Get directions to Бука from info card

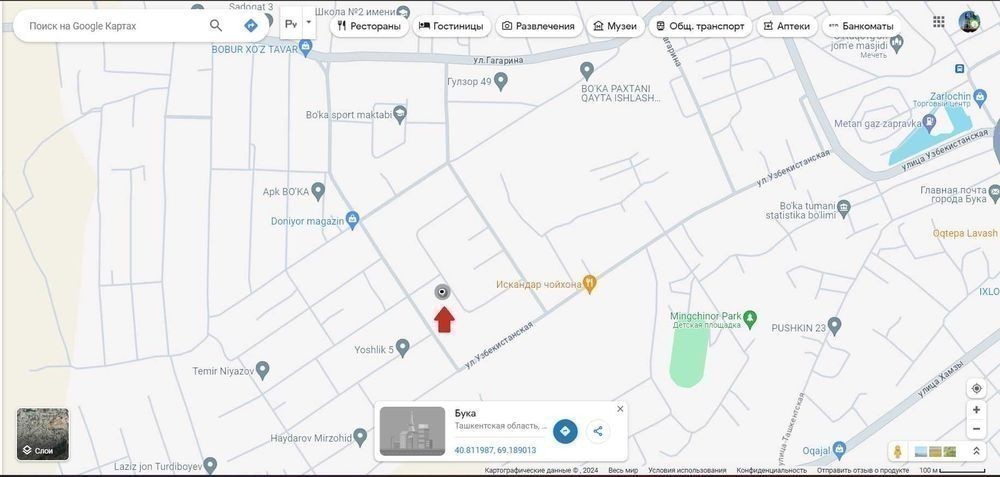pos(565,431)
